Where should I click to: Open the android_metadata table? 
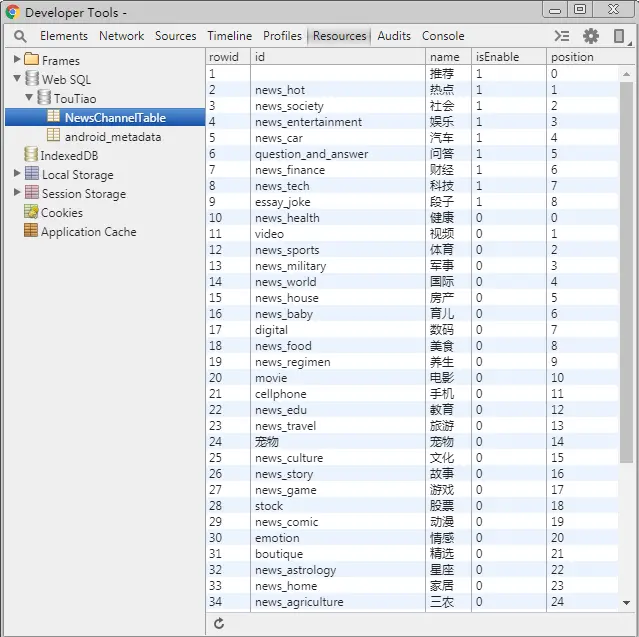point(113,137)
